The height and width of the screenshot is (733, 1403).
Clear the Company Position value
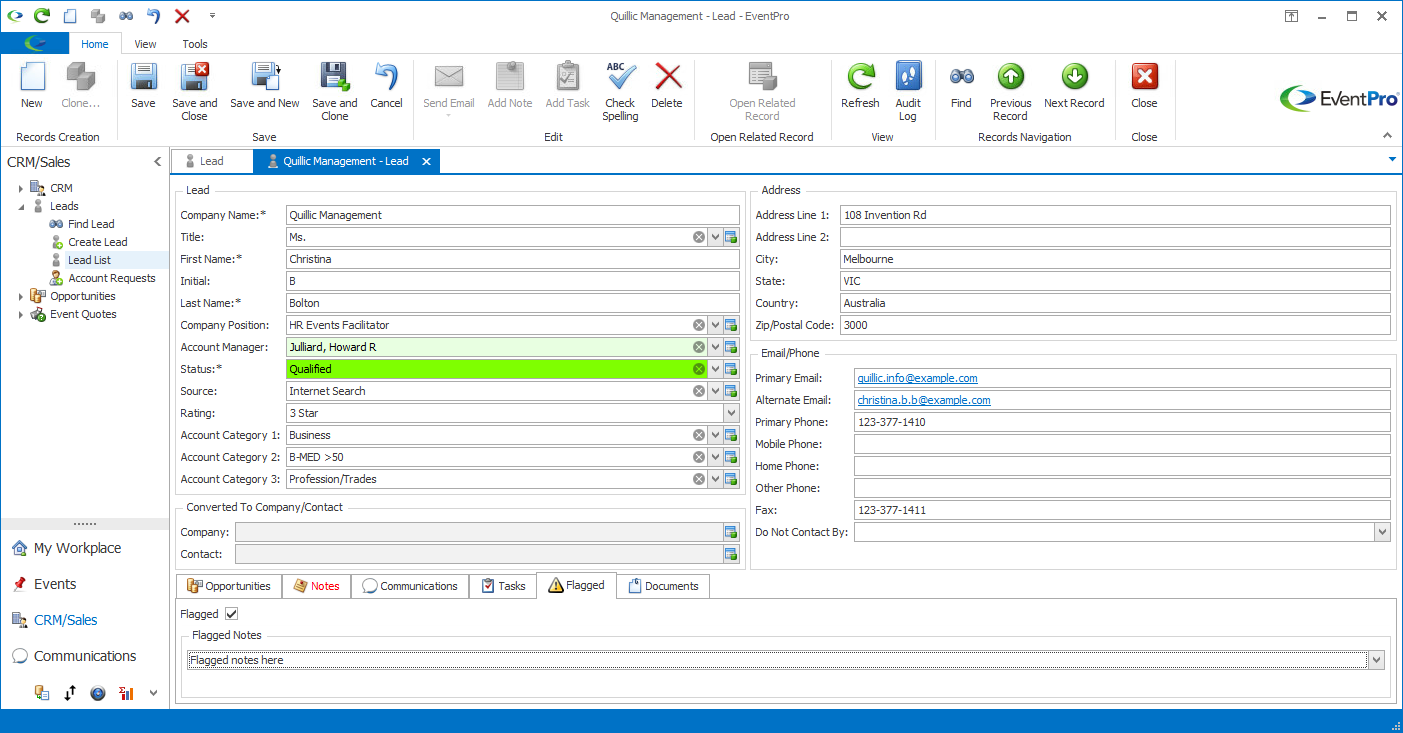(699, 325)
